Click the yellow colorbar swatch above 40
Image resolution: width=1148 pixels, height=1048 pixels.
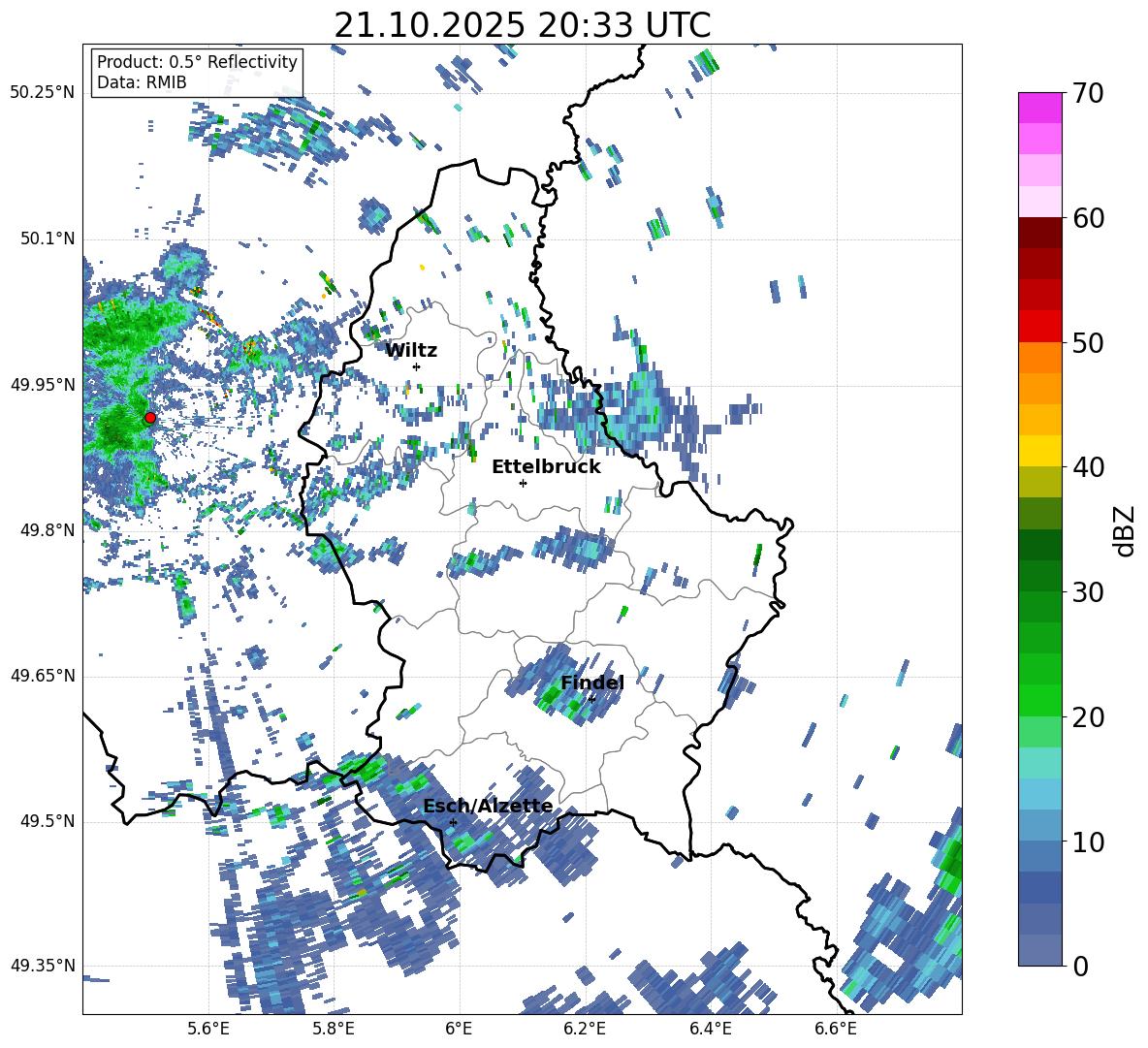coord(1039,451)
